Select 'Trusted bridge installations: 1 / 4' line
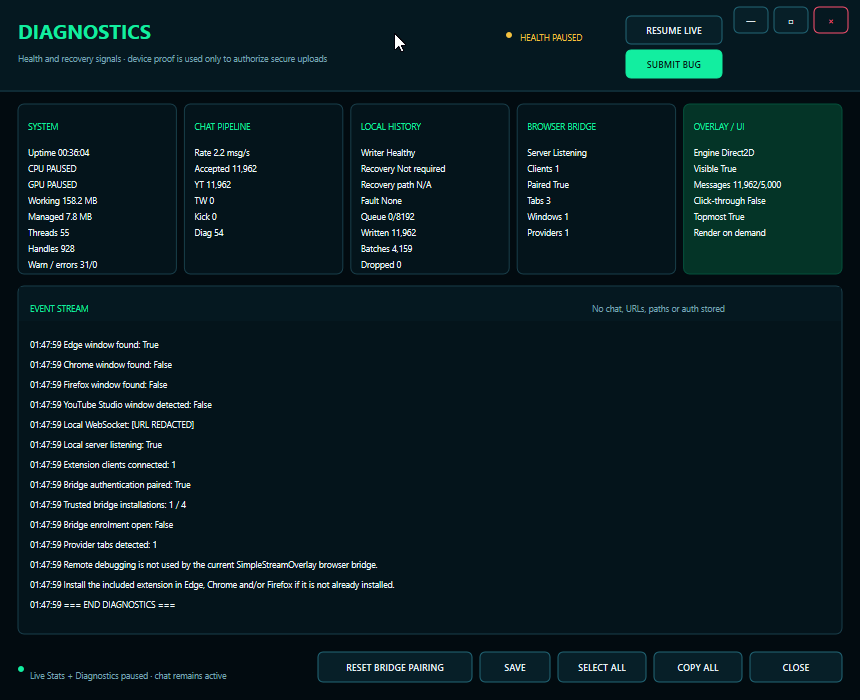 [x=108, y=505]
